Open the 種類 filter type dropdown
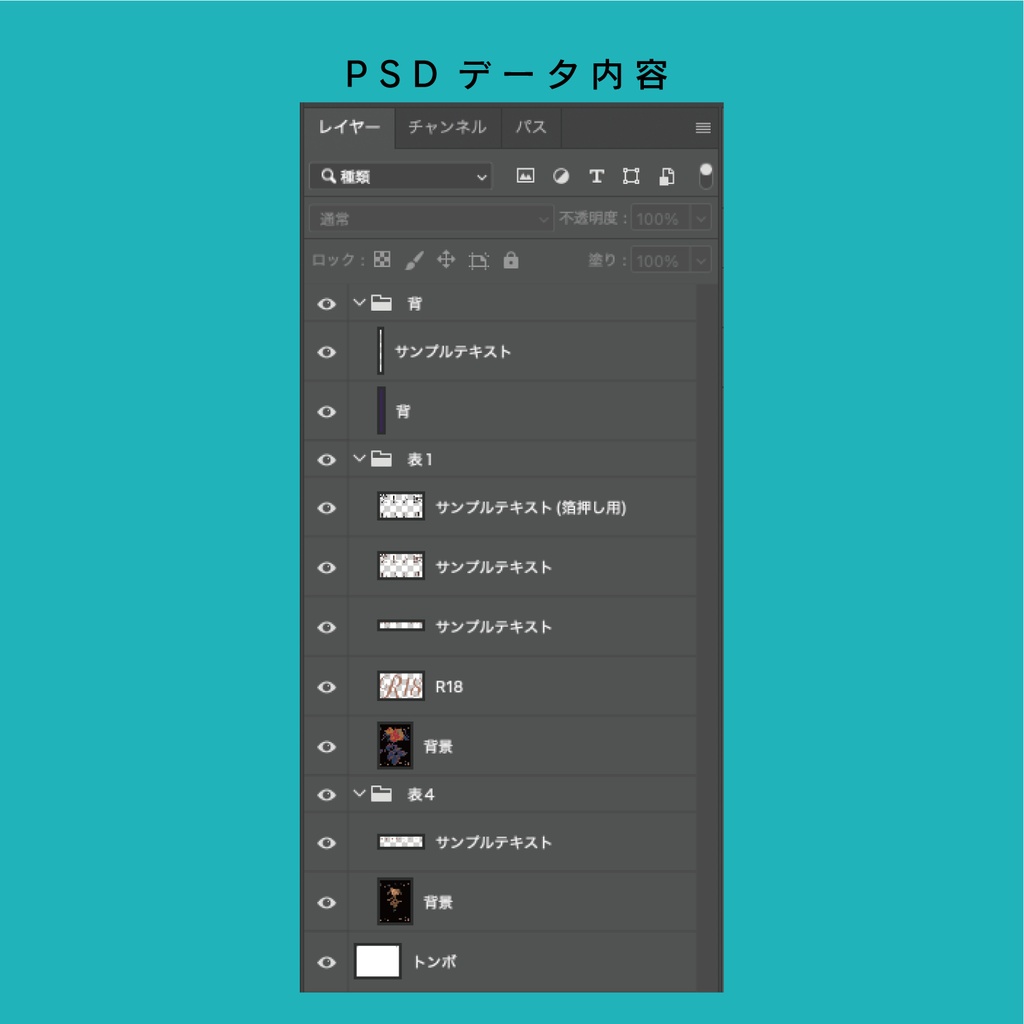This screenshot has width=1024, height=1024. pyautogui.click(x=400, y=176)
